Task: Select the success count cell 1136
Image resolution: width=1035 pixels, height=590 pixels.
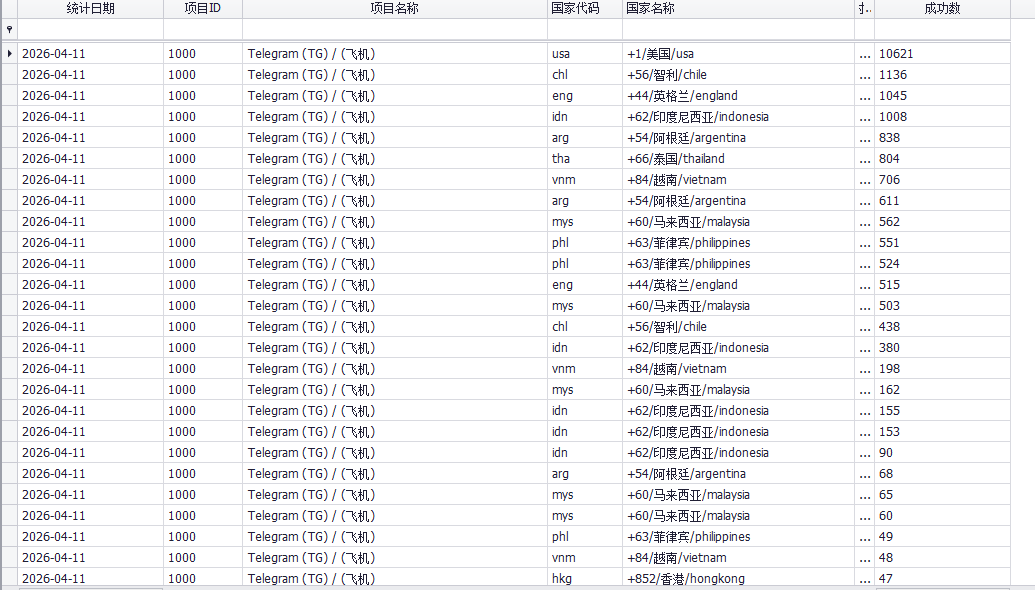Action: (x=942, y=75)
